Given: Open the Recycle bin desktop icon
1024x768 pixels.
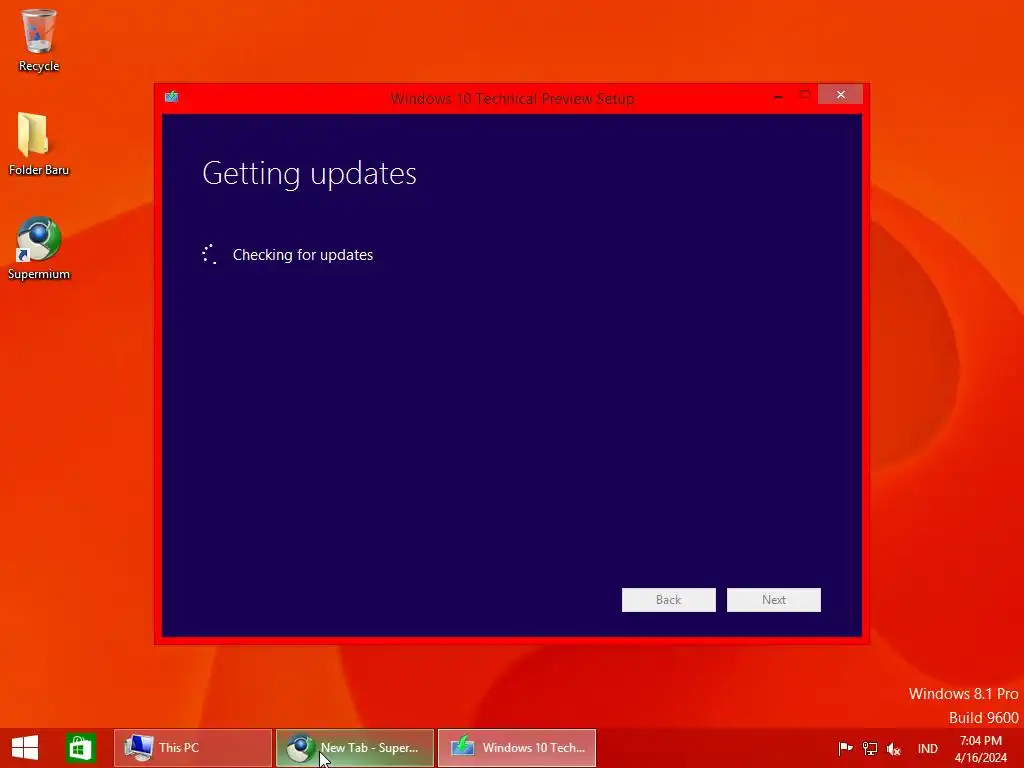Looking at the screenshot, I should [x=39, y=39].
